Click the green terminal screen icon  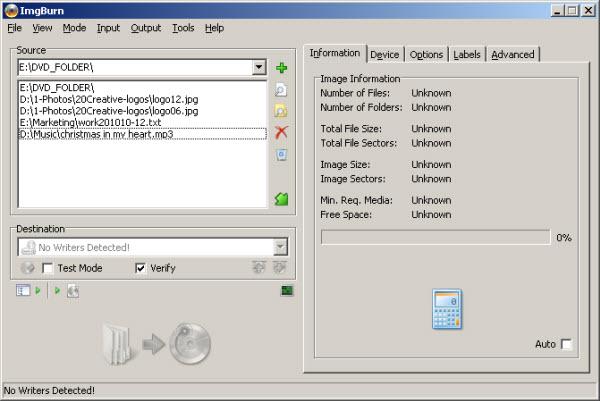(x=287, y=291)
